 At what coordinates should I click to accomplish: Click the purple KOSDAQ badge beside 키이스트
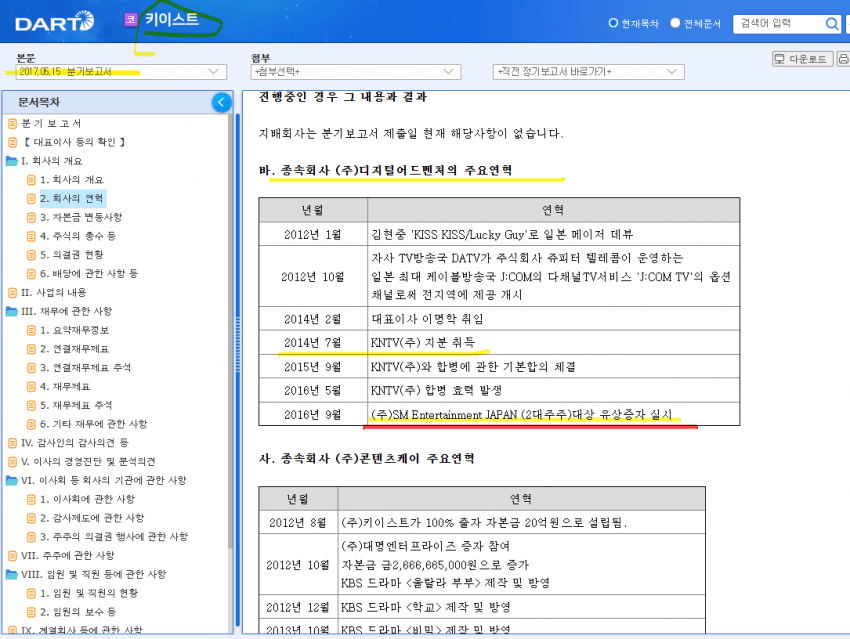(131, 20)
